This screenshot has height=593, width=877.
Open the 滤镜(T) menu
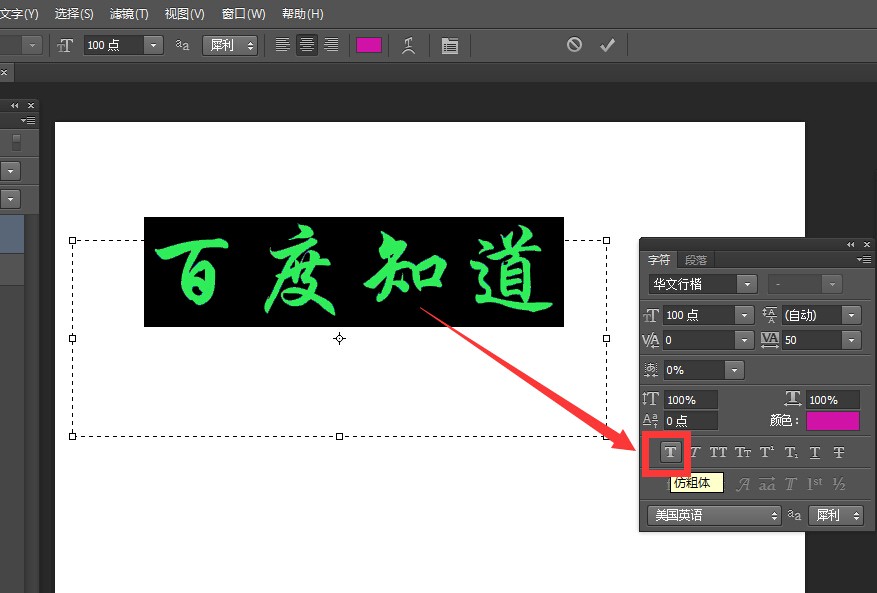(x=129, y=13)
